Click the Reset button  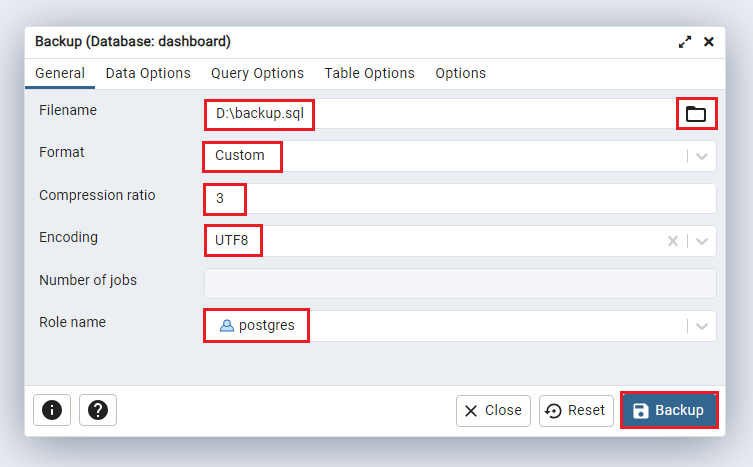click(x=576, y=410)
